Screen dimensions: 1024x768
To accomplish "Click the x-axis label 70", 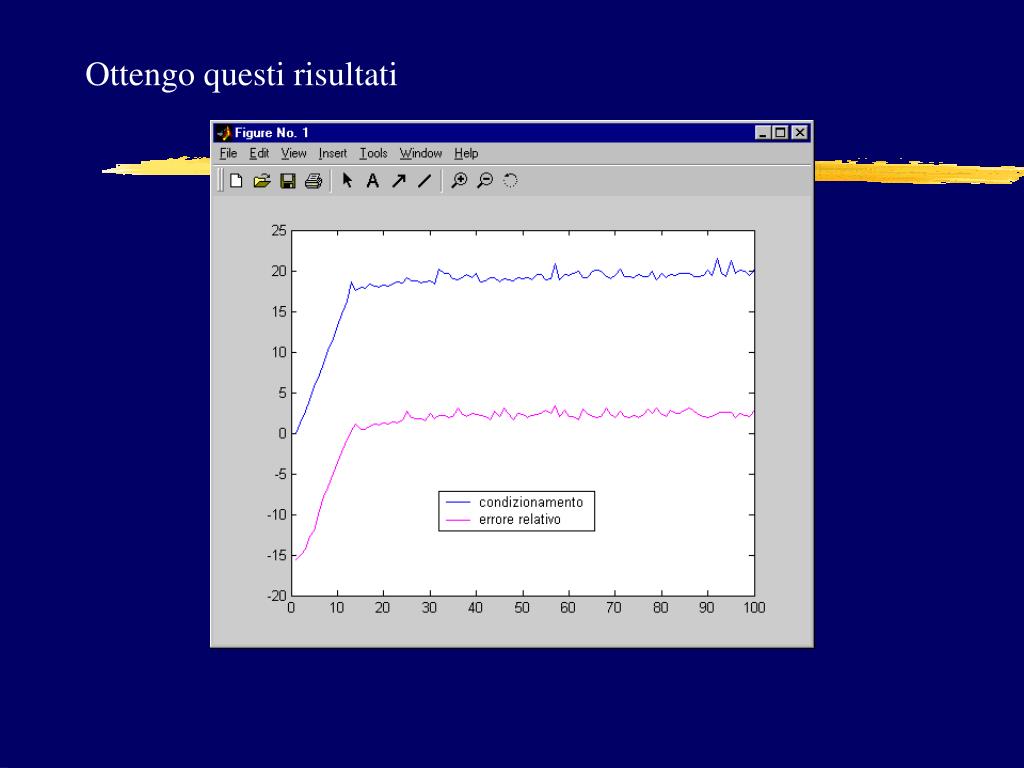I will pos(614,608).
